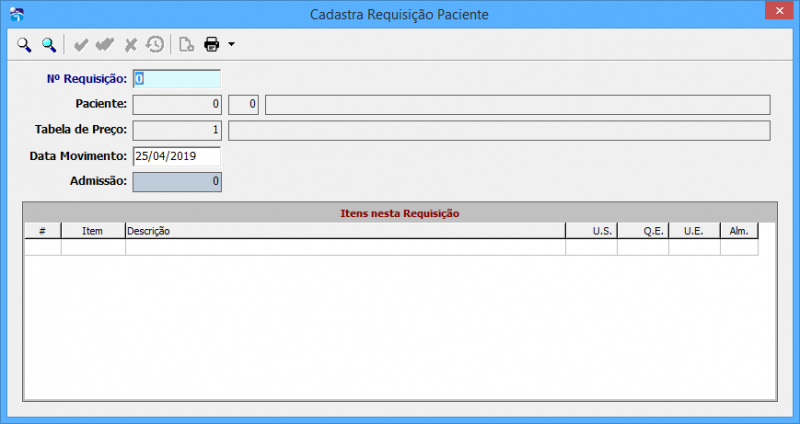This screenshot has width=800, height=424.
Task: Click the X cancel icon in toolbar
Action: point(131,45)
